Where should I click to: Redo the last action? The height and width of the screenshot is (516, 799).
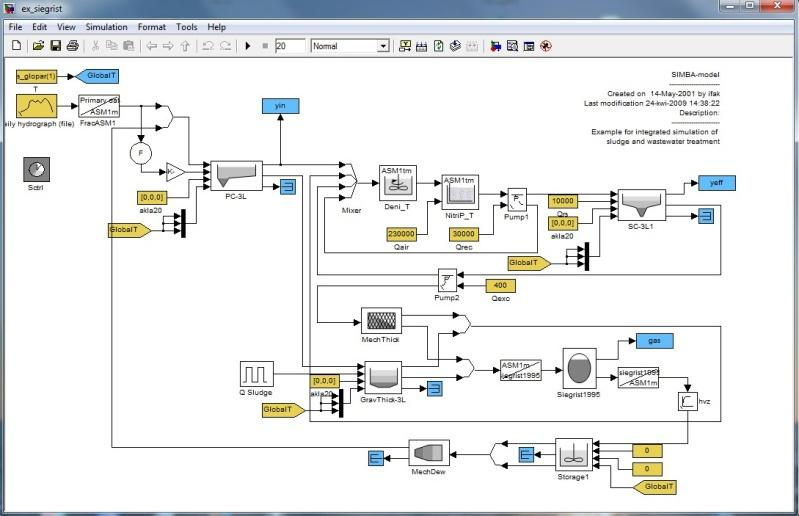point(225,46)
